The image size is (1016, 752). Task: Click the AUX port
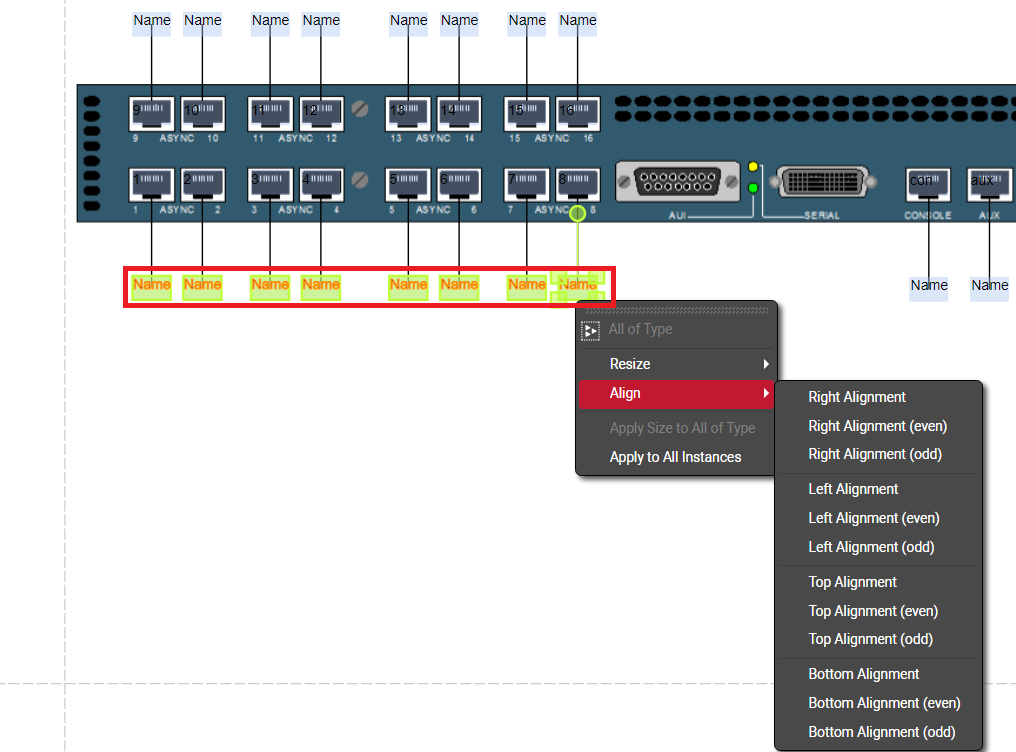989,185
